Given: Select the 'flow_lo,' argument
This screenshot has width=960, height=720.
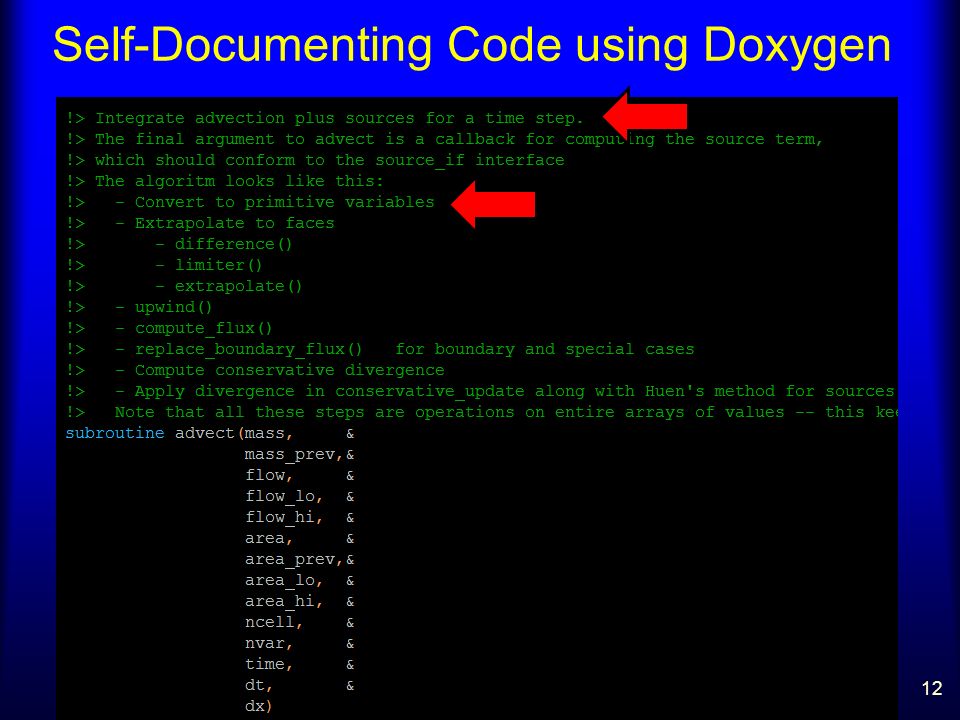Looking at the screenshot, I should (283, 497).
